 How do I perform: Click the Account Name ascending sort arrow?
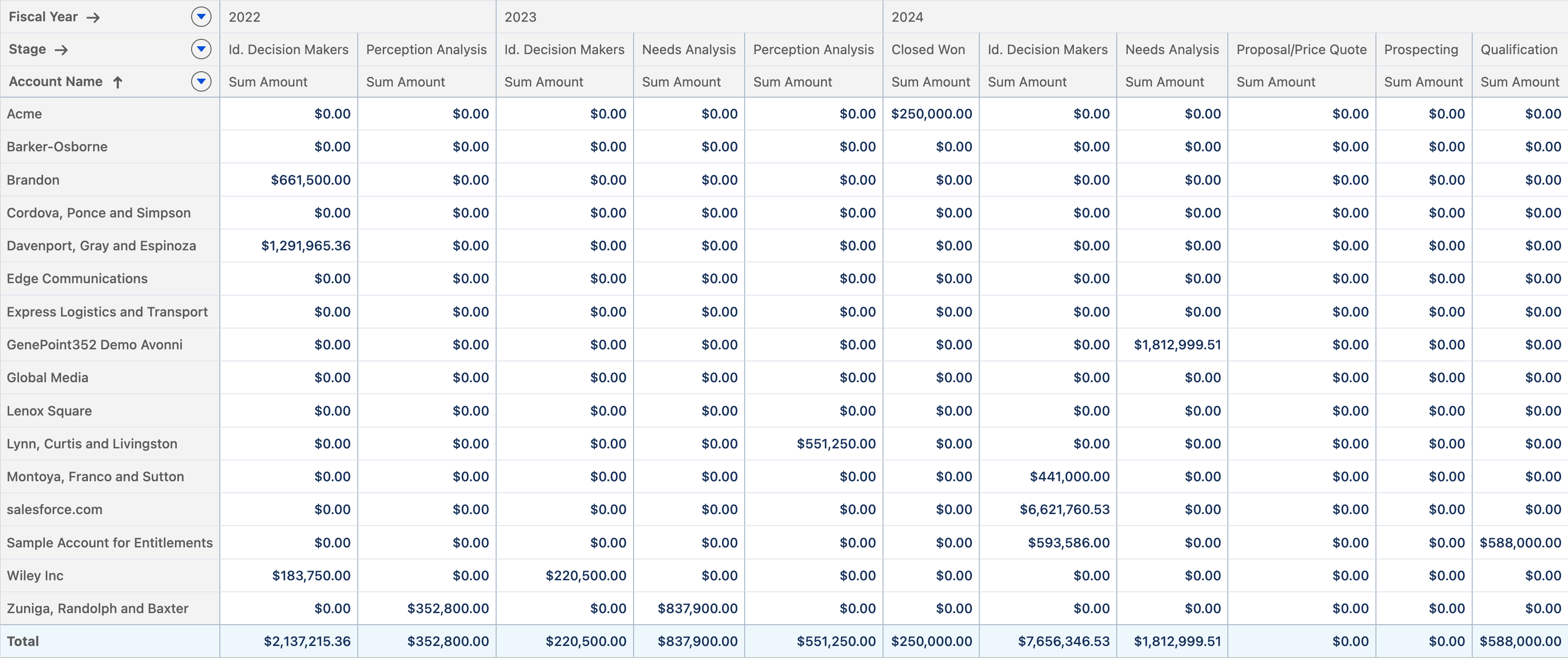click(x=118, y=81)
